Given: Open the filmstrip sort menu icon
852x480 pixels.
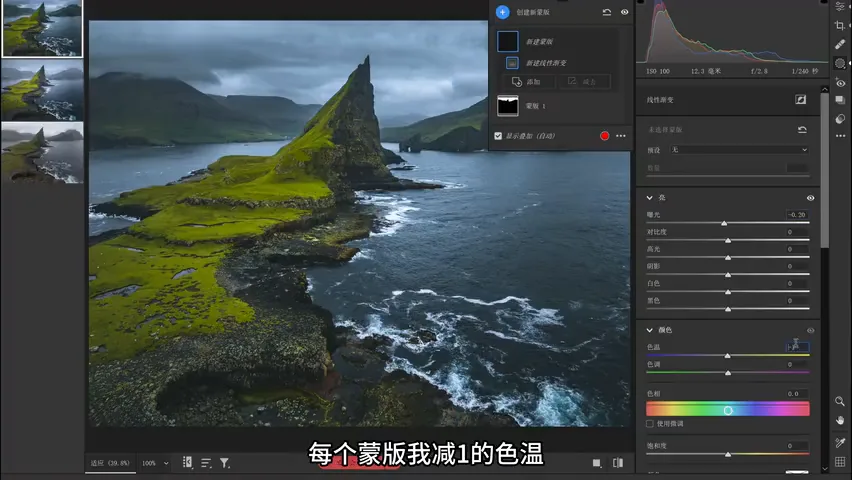Looking at the screenshot, I should point(206,463).
